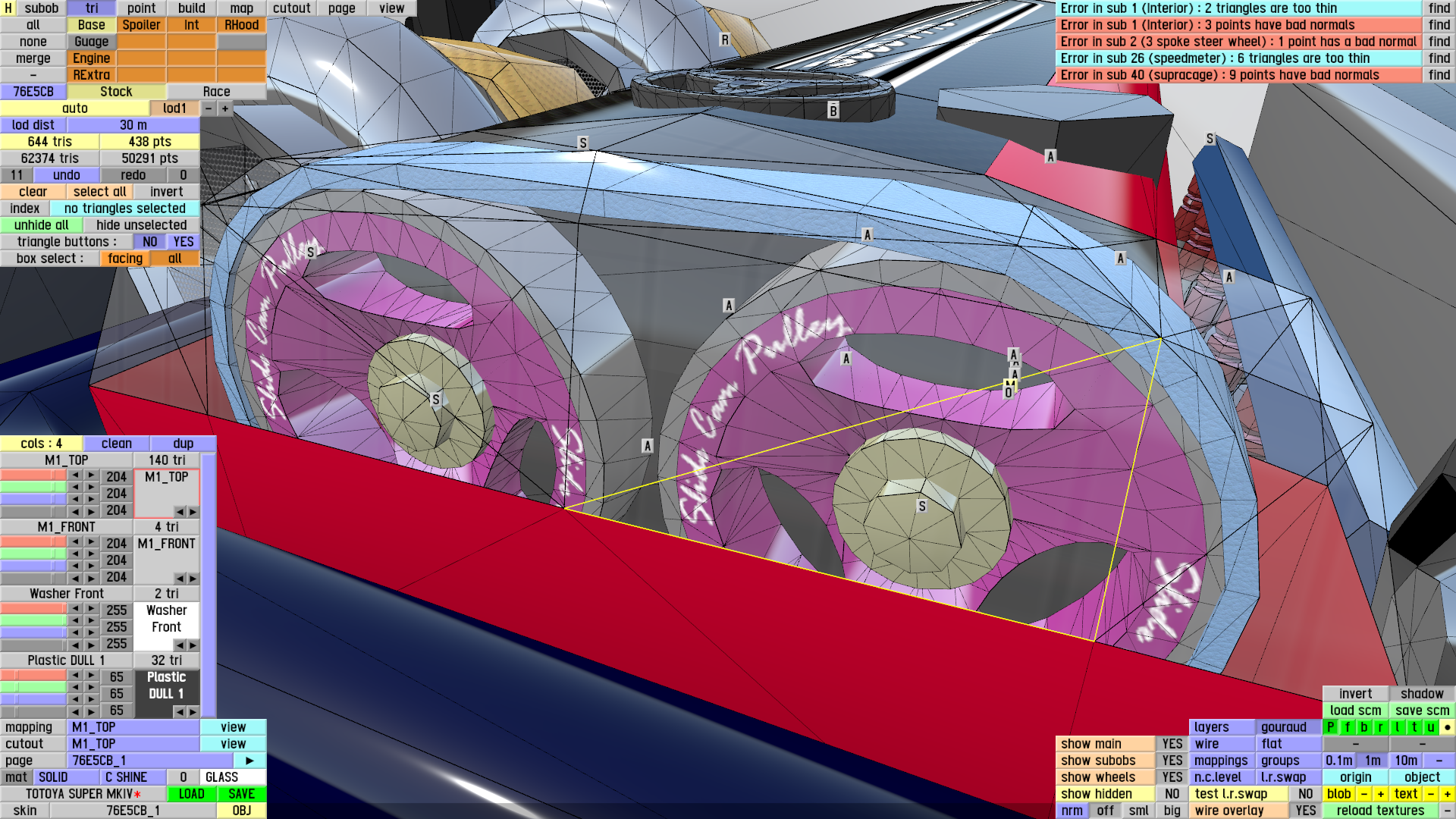Set triangle buttons to NO
1456x819 pixels.
150,242
